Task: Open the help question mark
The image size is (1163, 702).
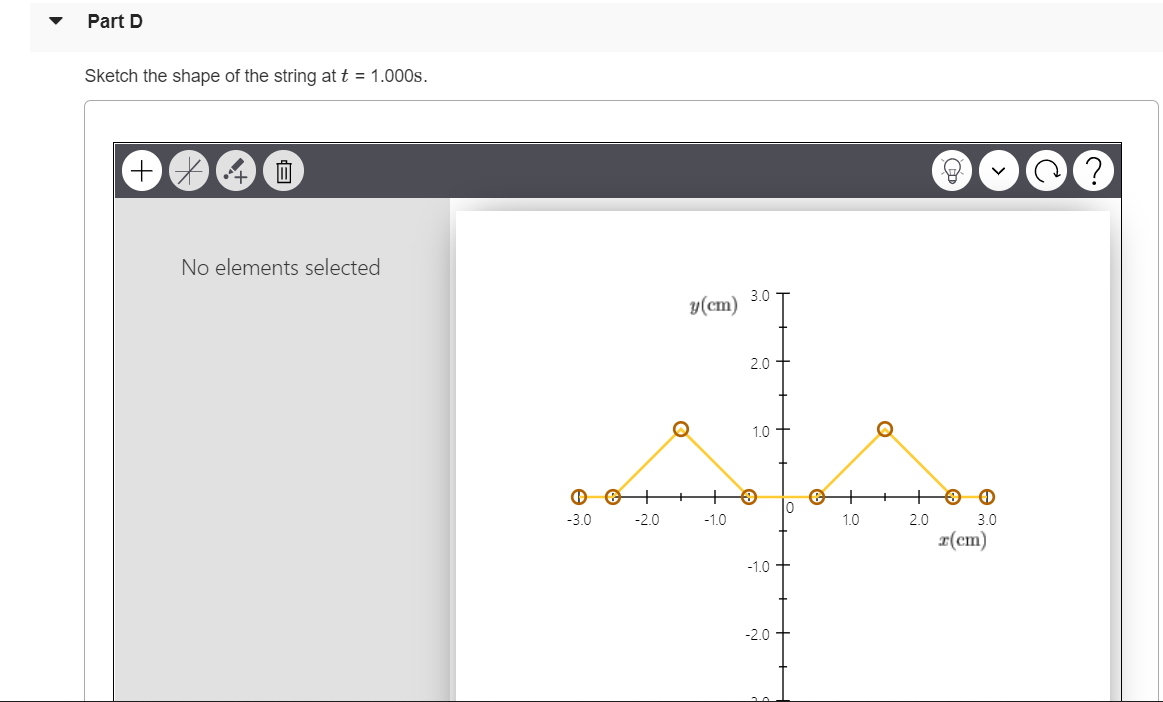Action: coord(1094,170)
